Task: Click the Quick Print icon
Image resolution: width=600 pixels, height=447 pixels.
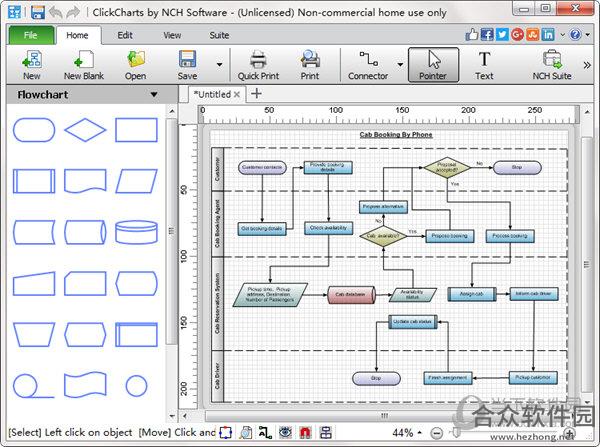Action: tap(258, 65)
